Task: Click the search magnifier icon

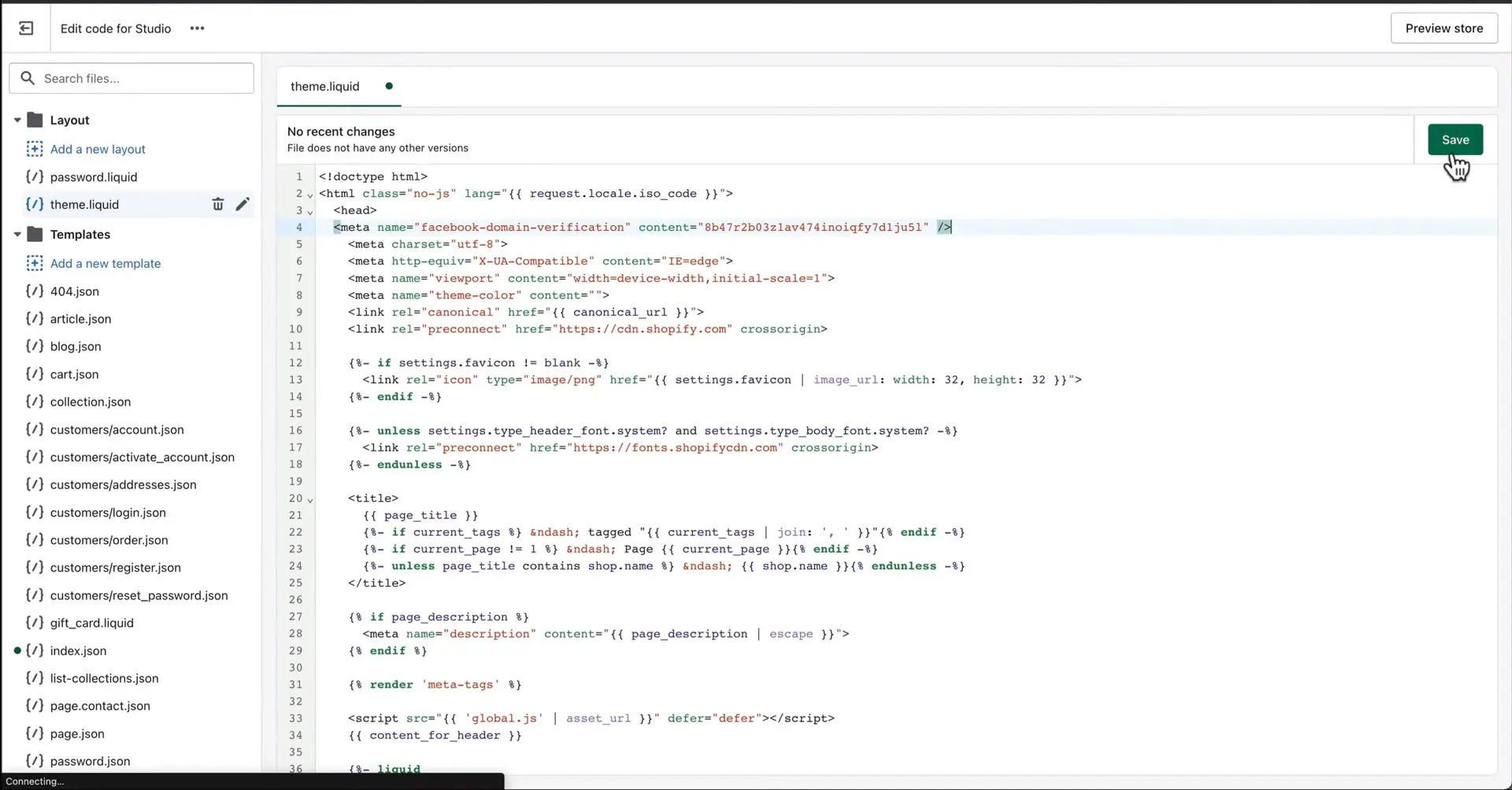Action: 28,78
